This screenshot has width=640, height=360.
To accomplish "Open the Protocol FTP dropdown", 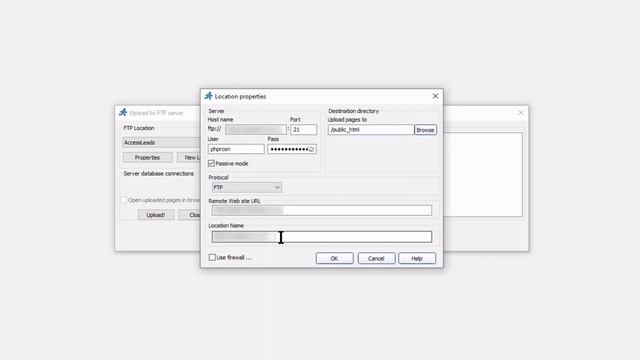I will click(x=247, y=187).
